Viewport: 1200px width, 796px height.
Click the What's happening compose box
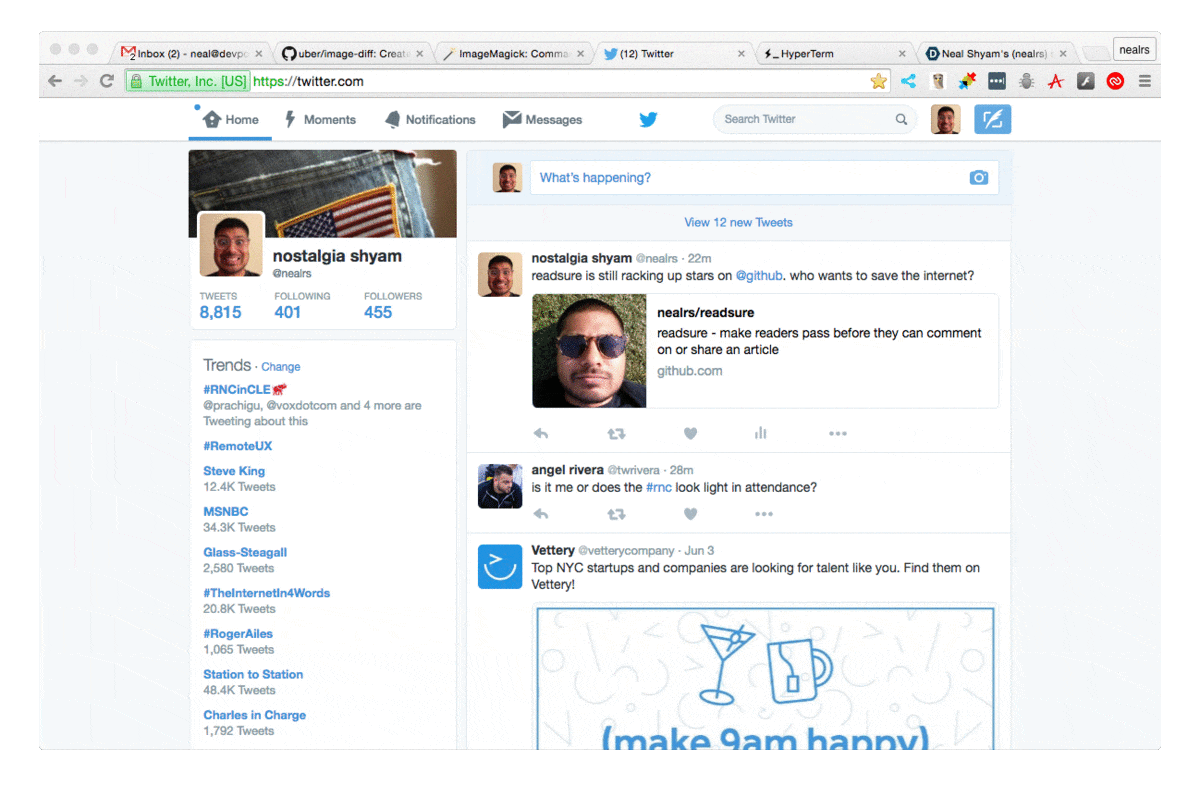[x=764, y=177]
